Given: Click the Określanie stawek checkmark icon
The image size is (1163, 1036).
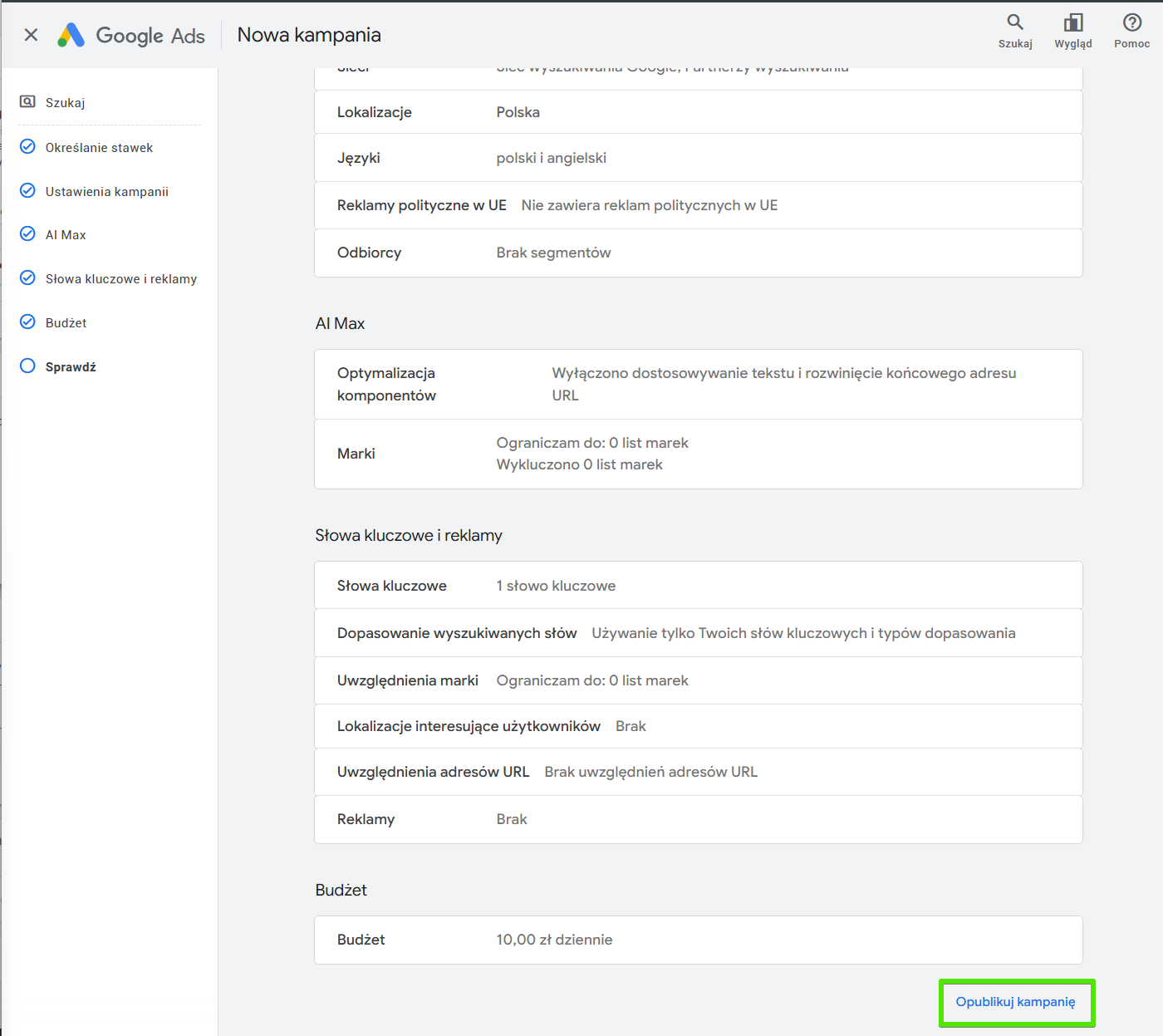Looking at the screenshot, I should click(27, 147).
